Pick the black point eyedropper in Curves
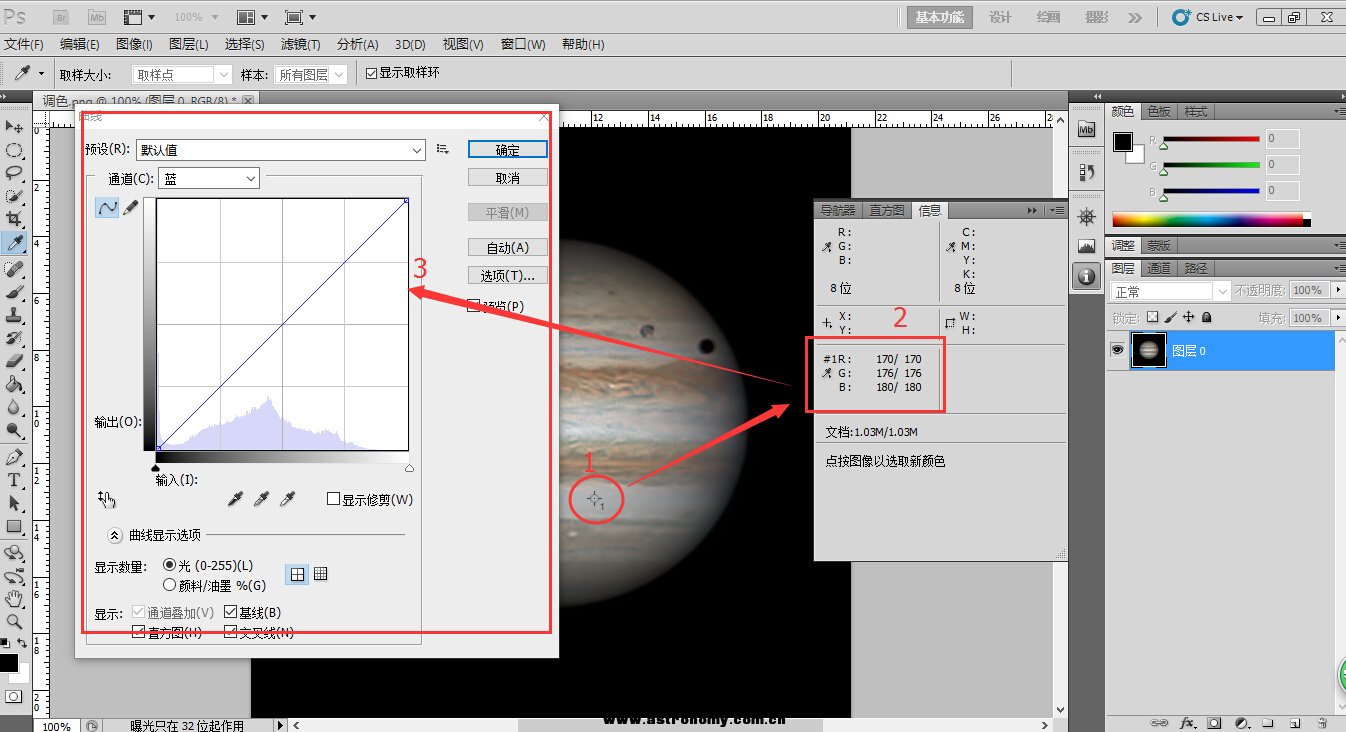 click(236, 499)
